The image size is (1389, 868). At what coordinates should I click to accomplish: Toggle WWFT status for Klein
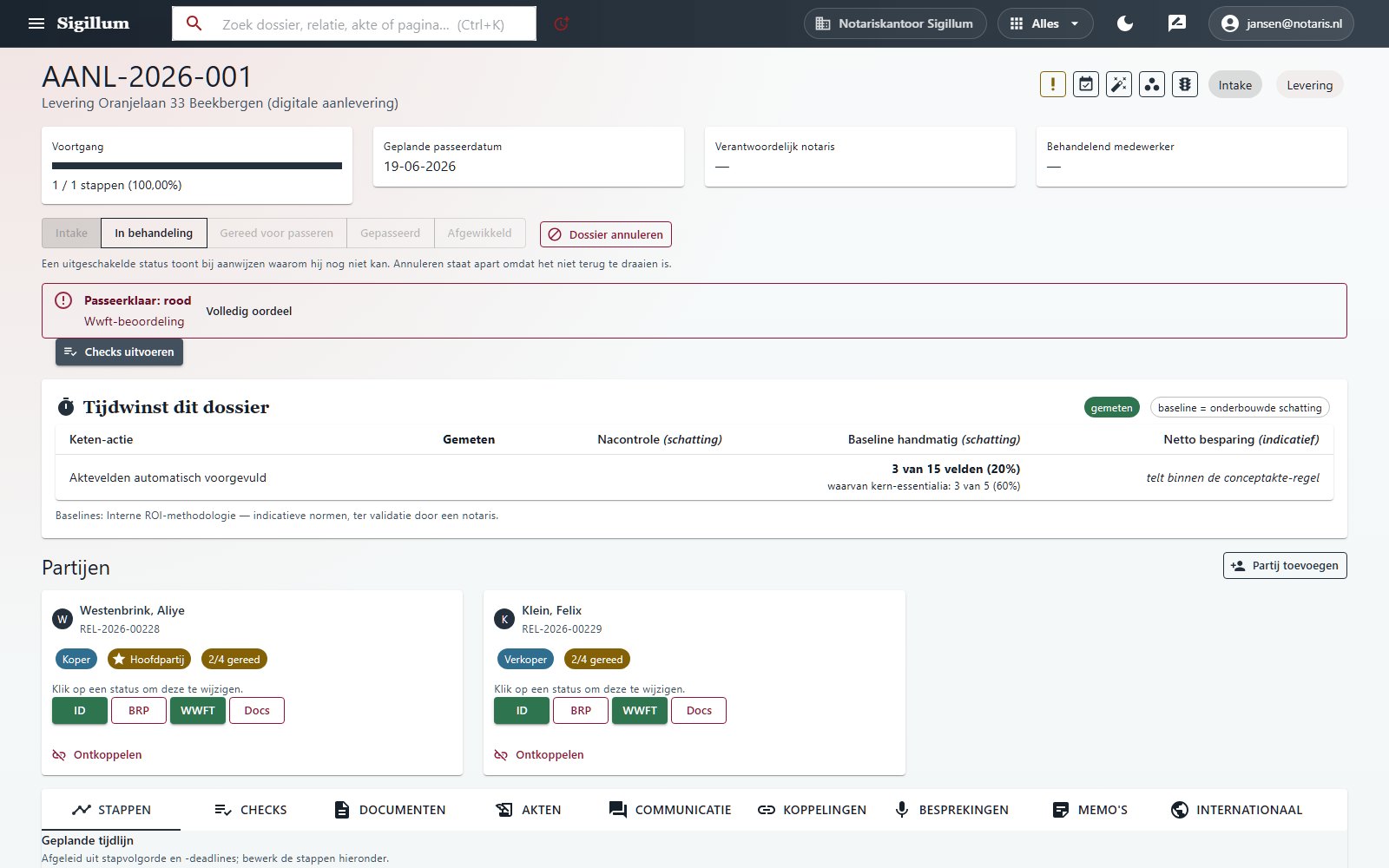pos(640,710)
